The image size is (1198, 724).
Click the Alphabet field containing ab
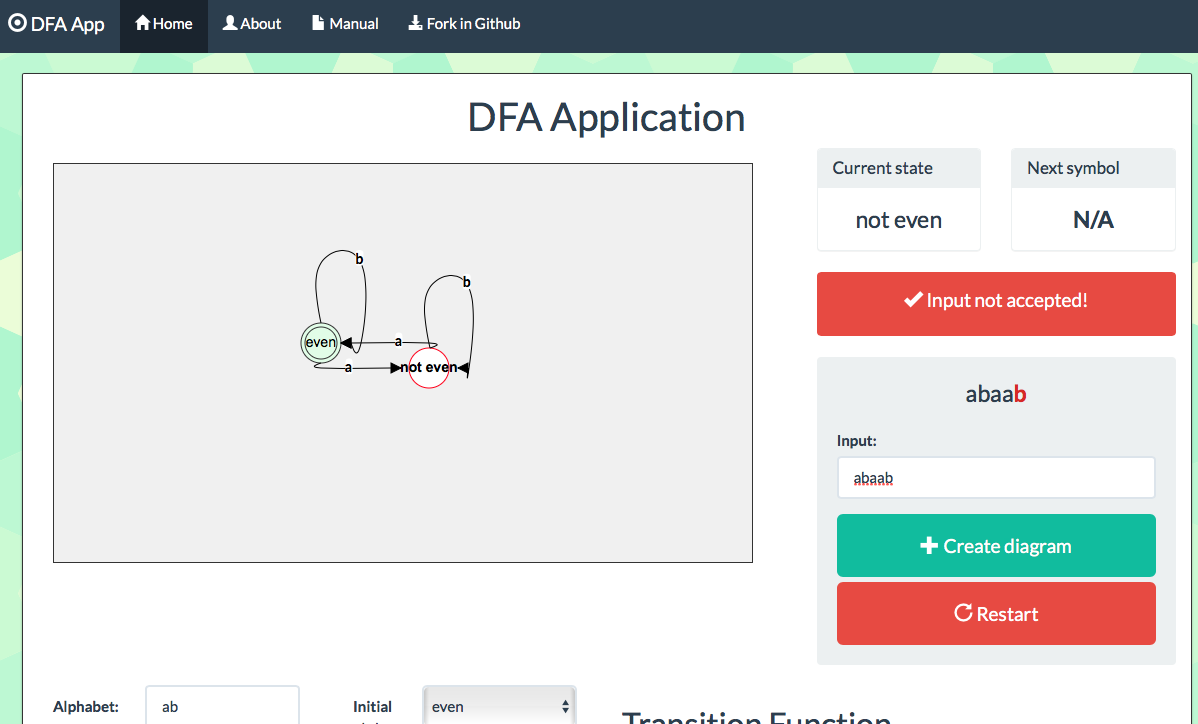(x=222, y=706)
